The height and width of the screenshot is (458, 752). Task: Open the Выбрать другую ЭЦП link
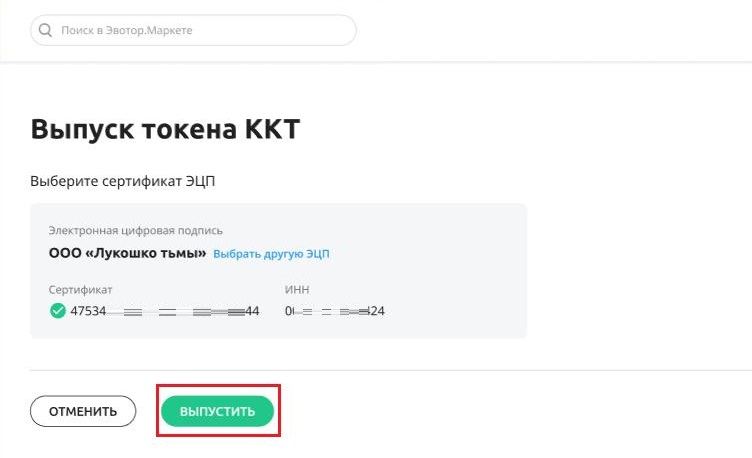[271, 254]
